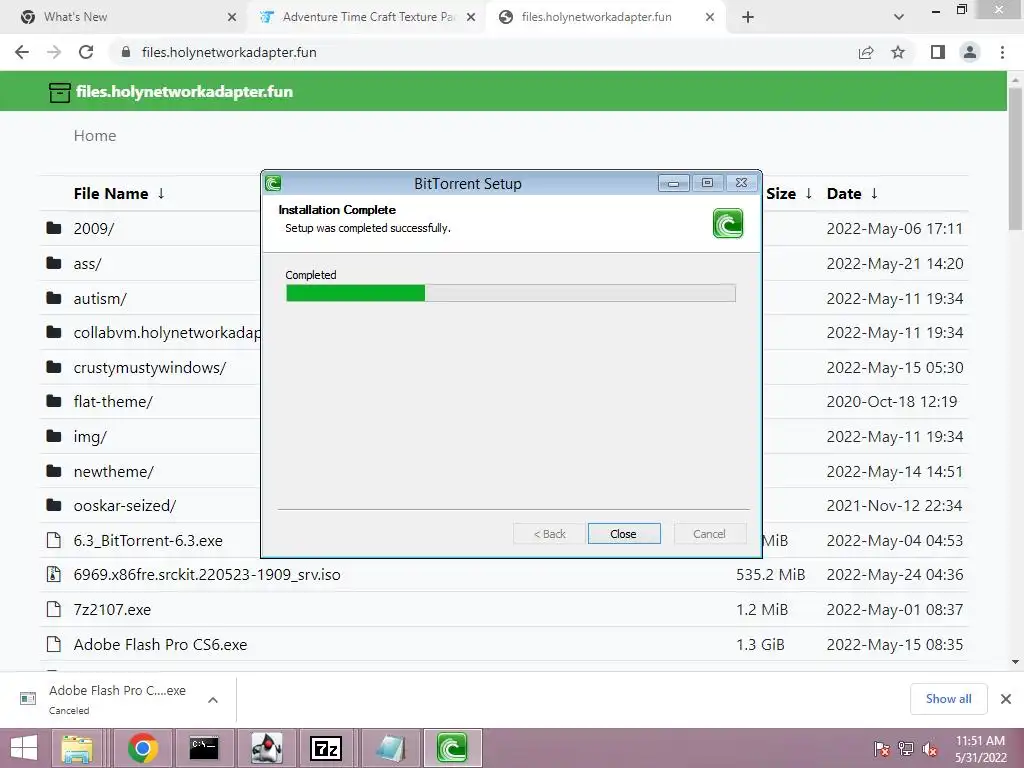Click the folder icon beside img/
This screenshot has height=768, width=1024.
tap(54, 436)
